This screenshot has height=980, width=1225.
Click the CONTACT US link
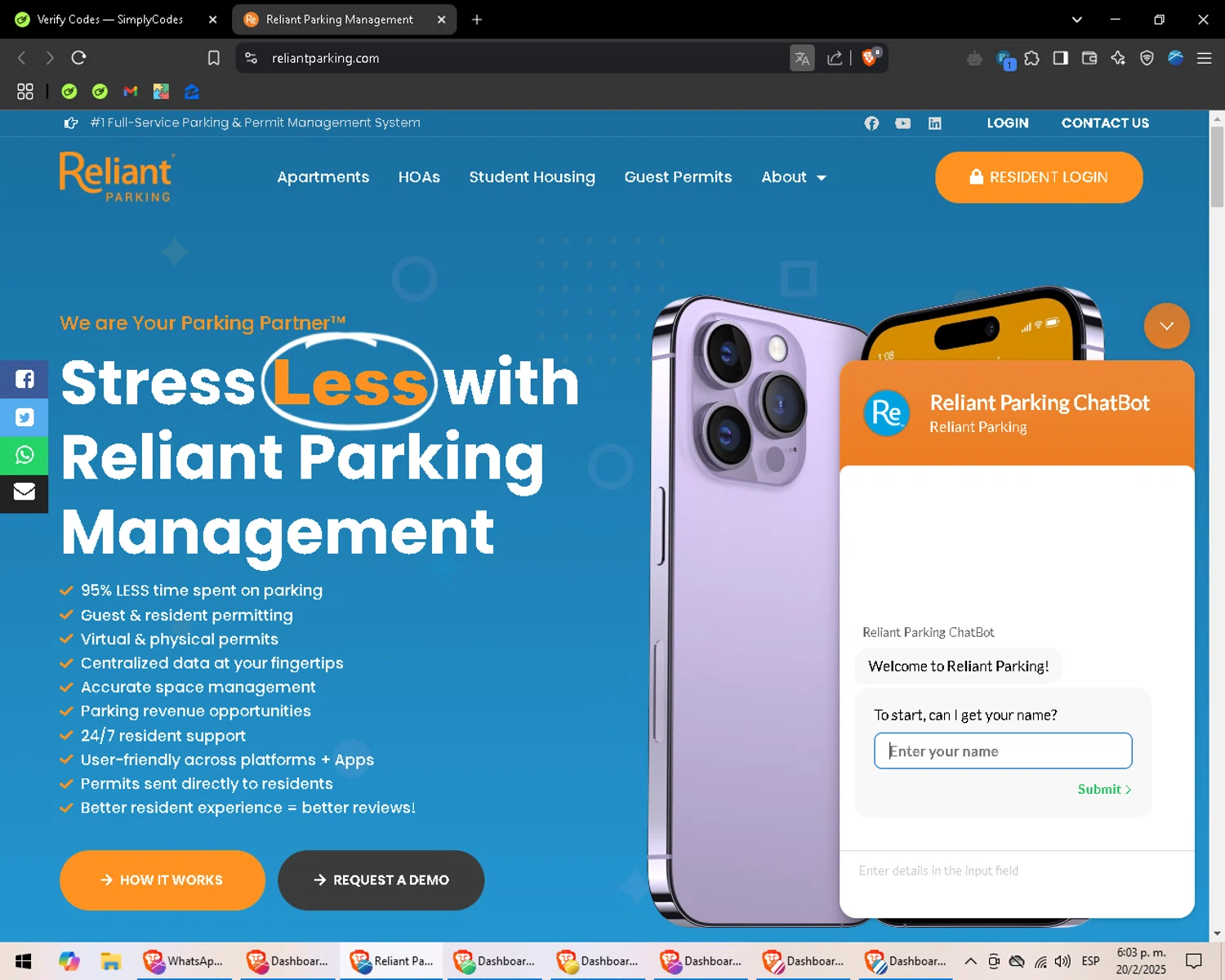[1105, 123]
